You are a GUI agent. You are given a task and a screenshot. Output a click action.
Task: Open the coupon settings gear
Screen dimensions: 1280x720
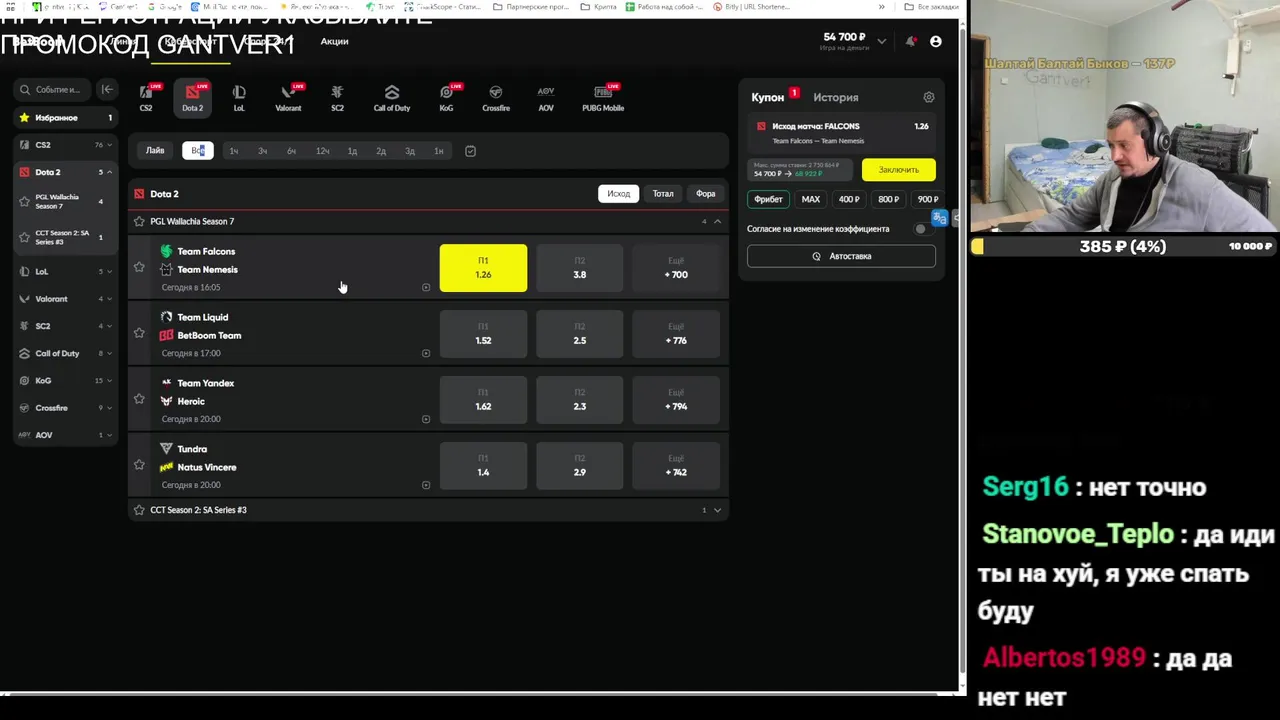[929, 97]
